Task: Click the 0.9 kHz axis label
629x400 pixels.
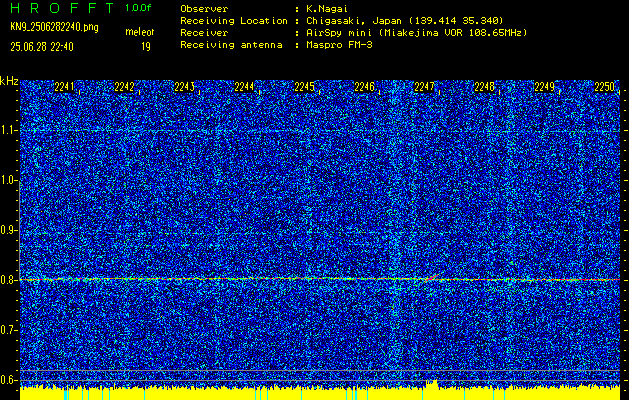Action: pyautogui.click(x=8, y=230)
